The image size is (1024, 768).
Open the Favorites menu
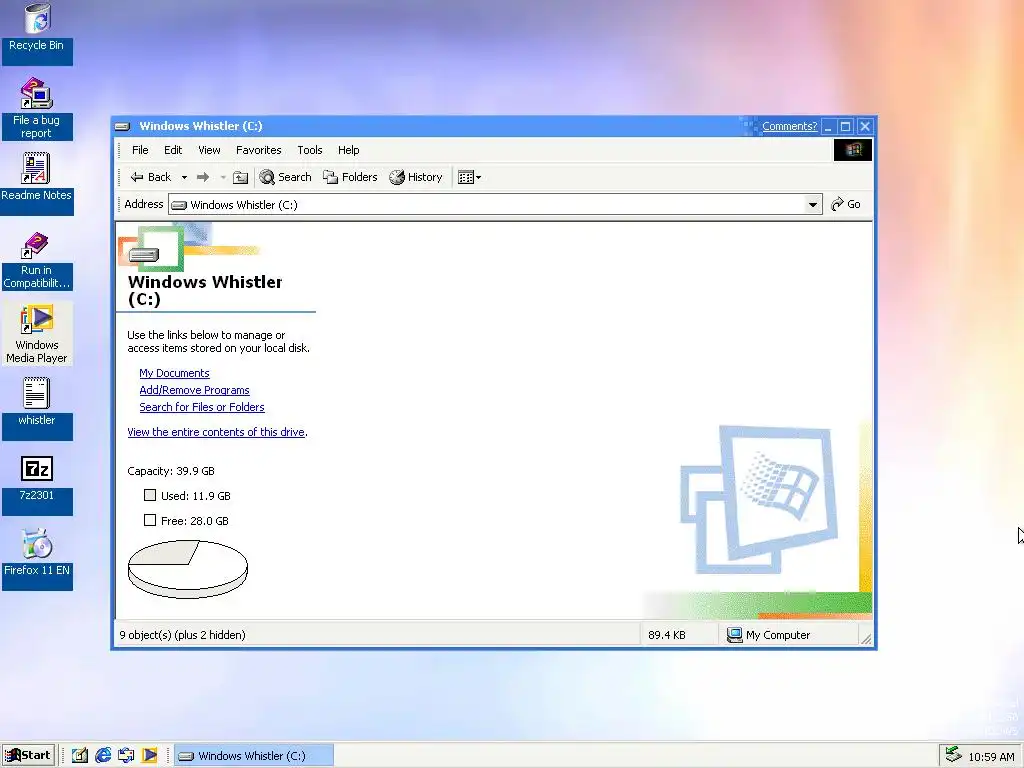tap(259, 150)
